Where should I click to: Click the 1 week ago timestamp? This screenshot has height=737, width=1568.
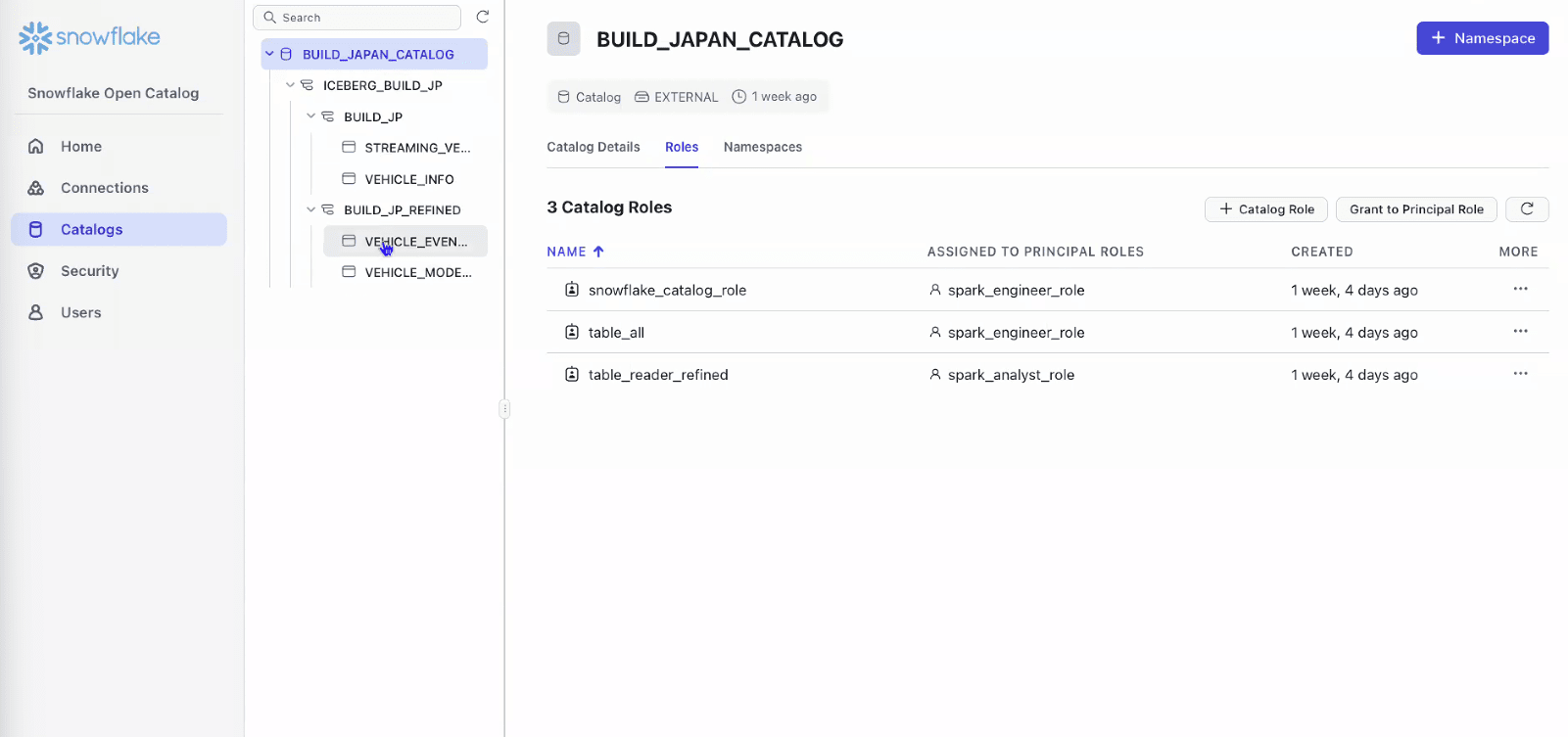pos(775,97)
